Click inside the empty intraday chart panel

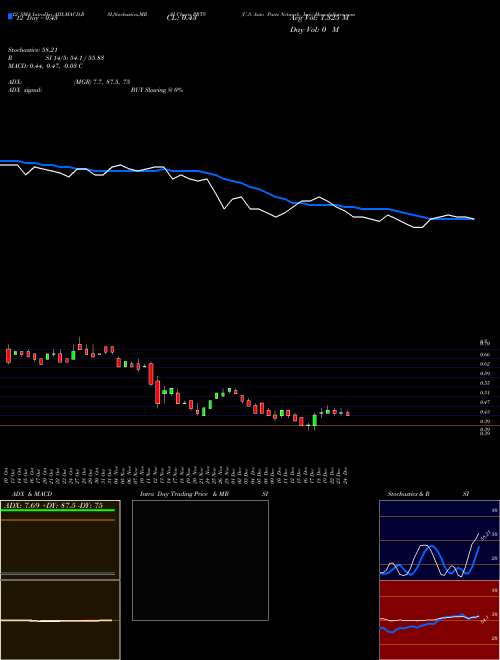coord(200,560)
